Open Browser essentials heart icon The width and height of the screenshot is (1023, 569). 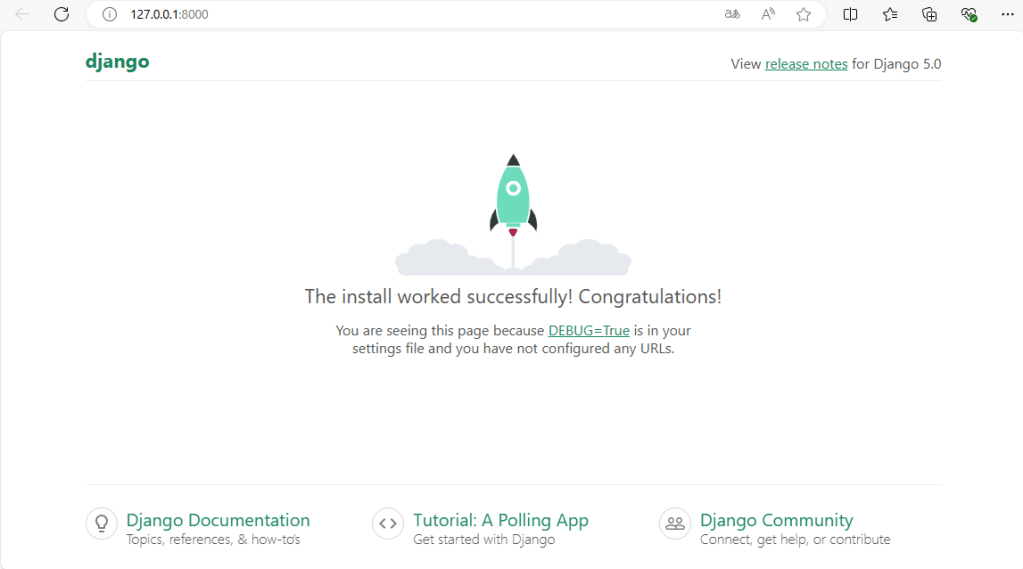tap(968, 14)
